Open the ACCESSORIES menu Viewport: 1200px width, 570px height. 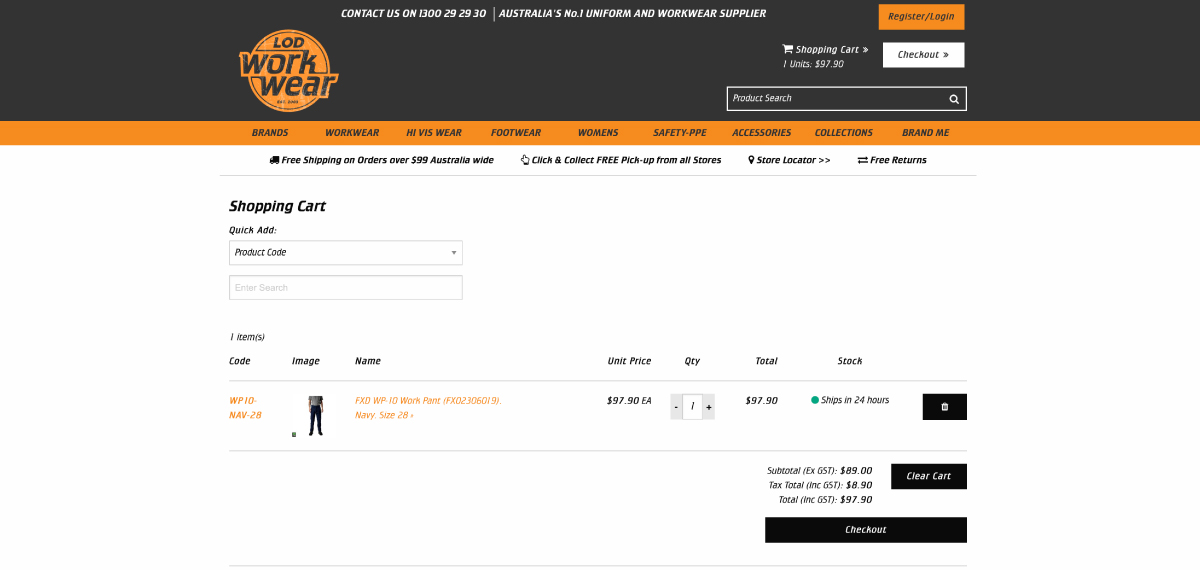(x=762, y=133)
